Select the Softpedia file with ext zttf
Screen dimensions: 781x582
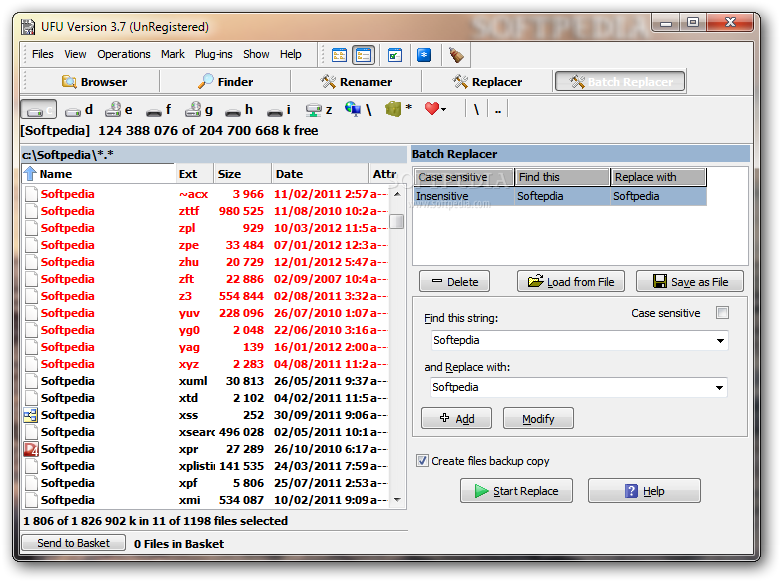(206, 211)
